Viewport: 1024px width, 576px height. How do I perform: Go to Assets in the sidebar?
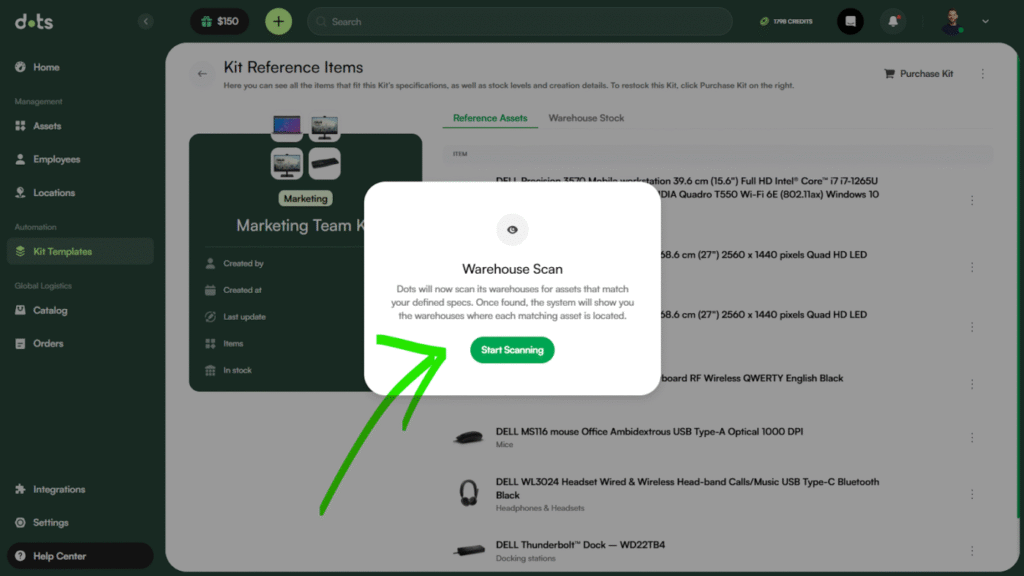click(47, 126)
